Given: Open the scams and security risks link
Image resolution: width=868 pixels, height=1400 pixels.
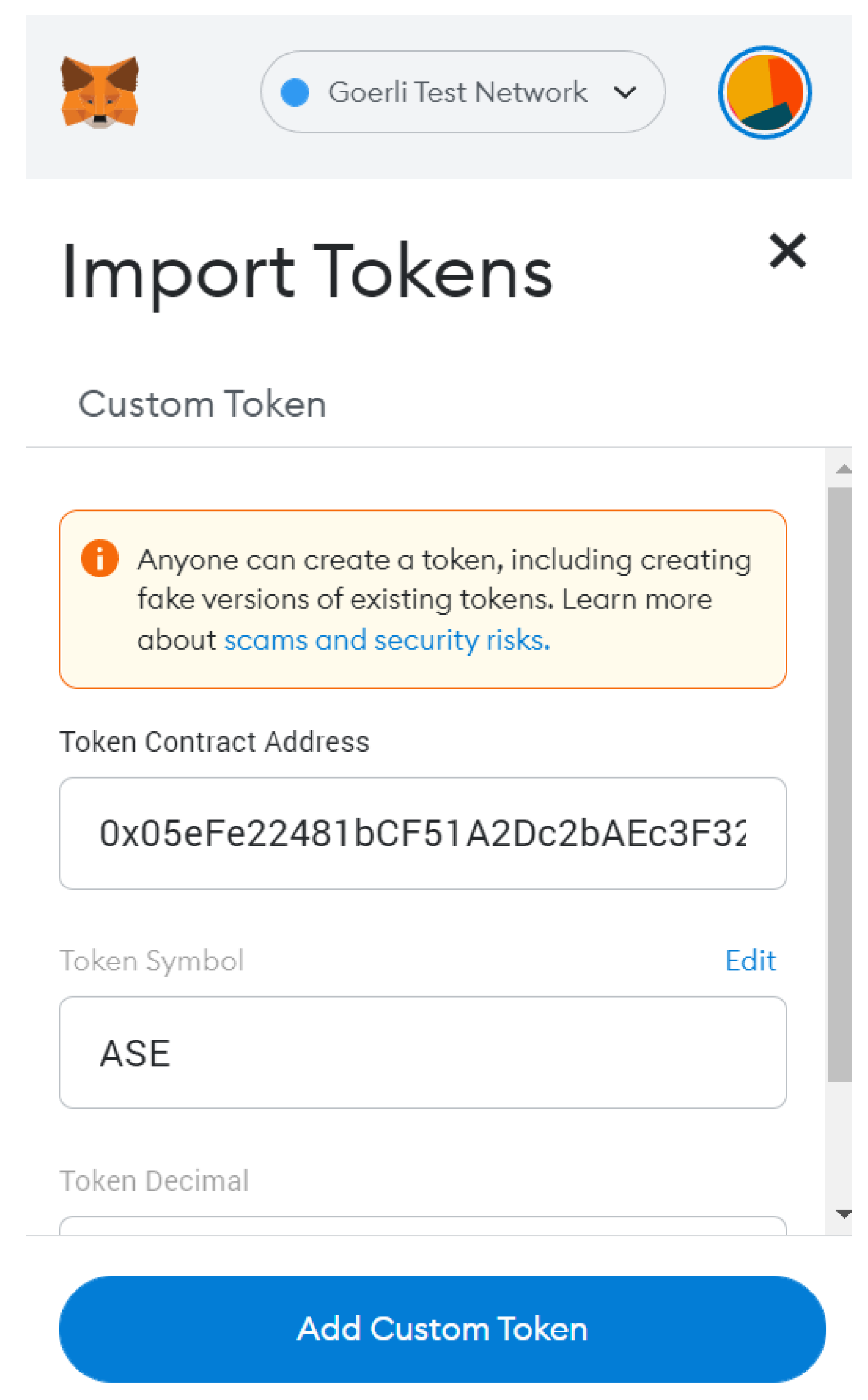Looking at the screenshot, I should point(387,640).
